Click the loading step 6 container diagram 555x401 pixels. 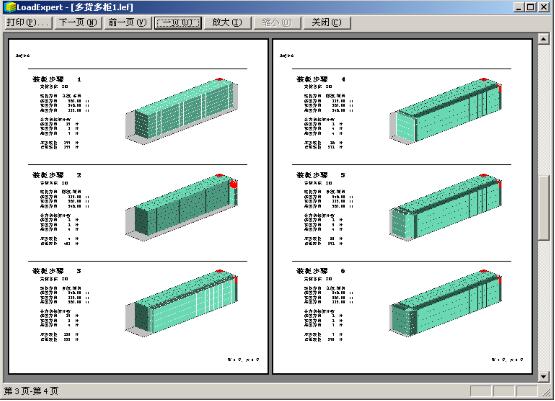tap(446, 302)
